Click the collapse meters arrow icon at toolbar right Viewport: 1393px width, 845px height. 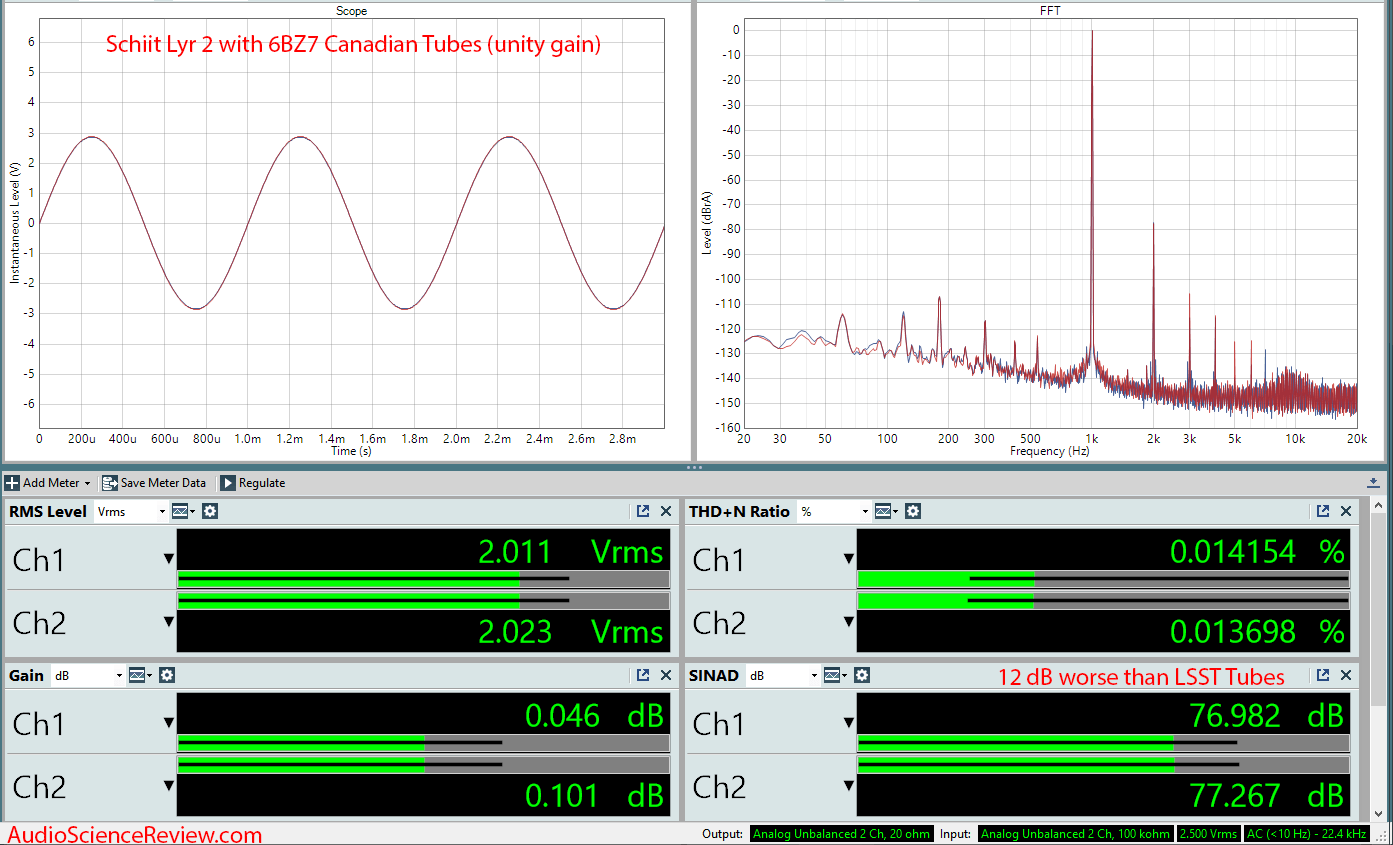(1374, 482)
